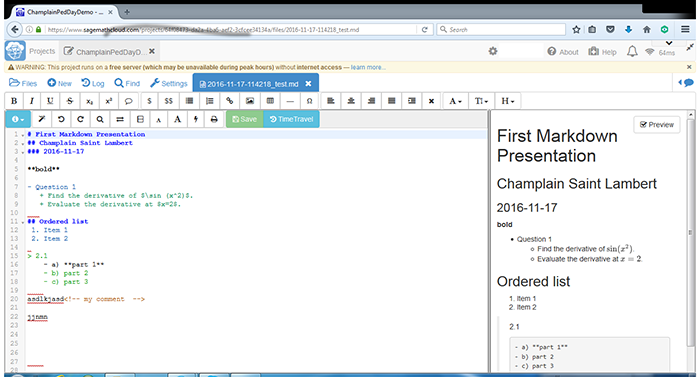Redo the last edit
Screen dimensions: 700x377
[80, 119]
